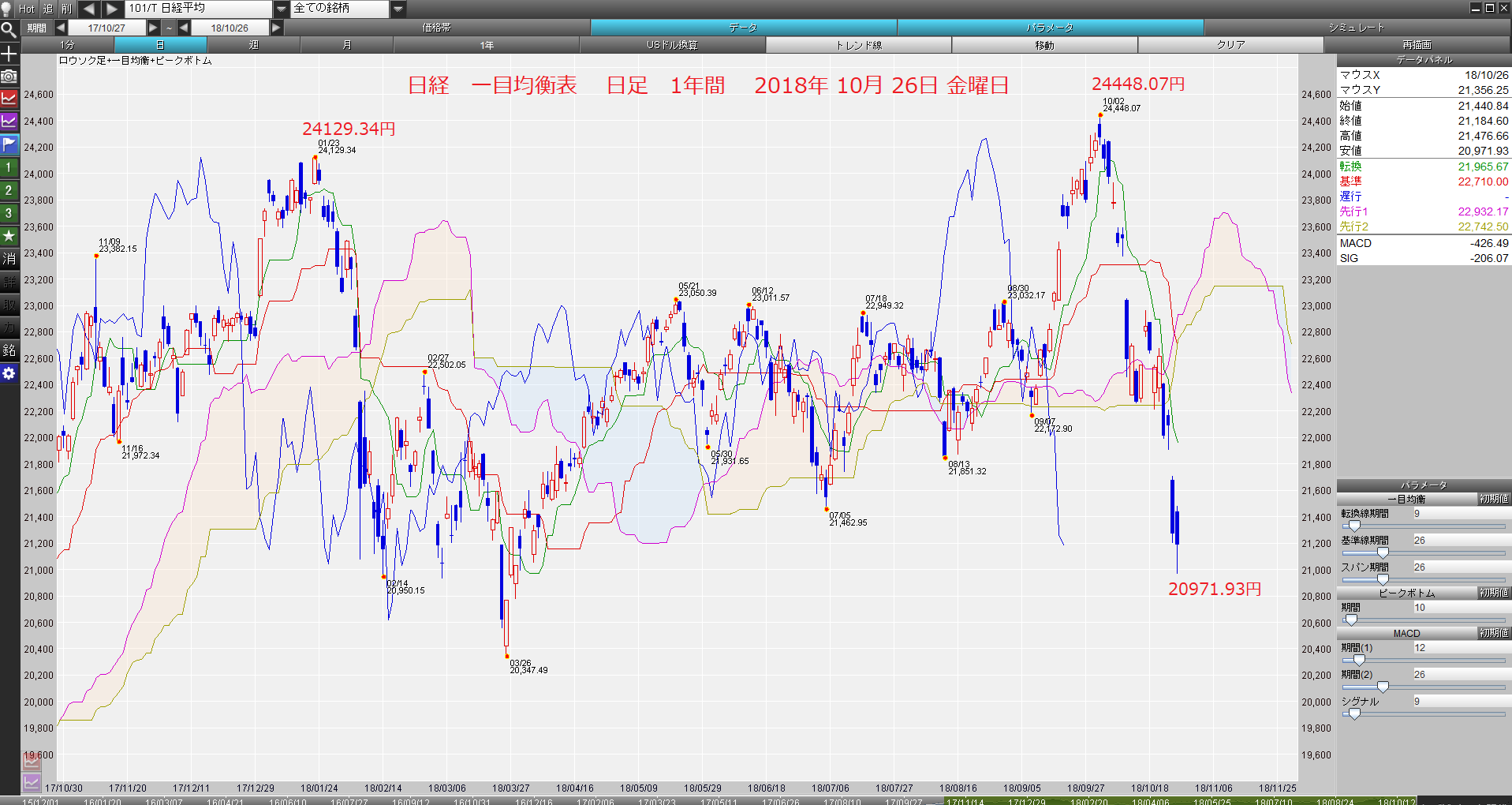Click the 銘 sidebar button
Image resolution: width=1512 pixels, height=805 pixels.
(9, 350)
